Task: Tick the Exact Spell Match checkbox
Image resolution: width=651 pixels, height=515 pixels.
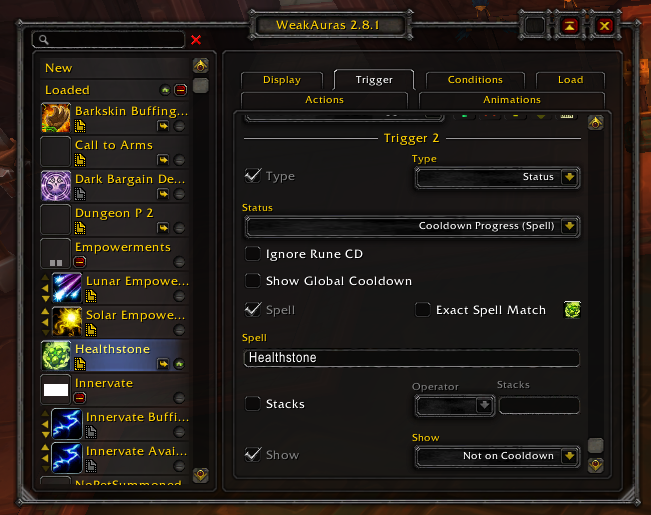Action: (x=422, y=310)
